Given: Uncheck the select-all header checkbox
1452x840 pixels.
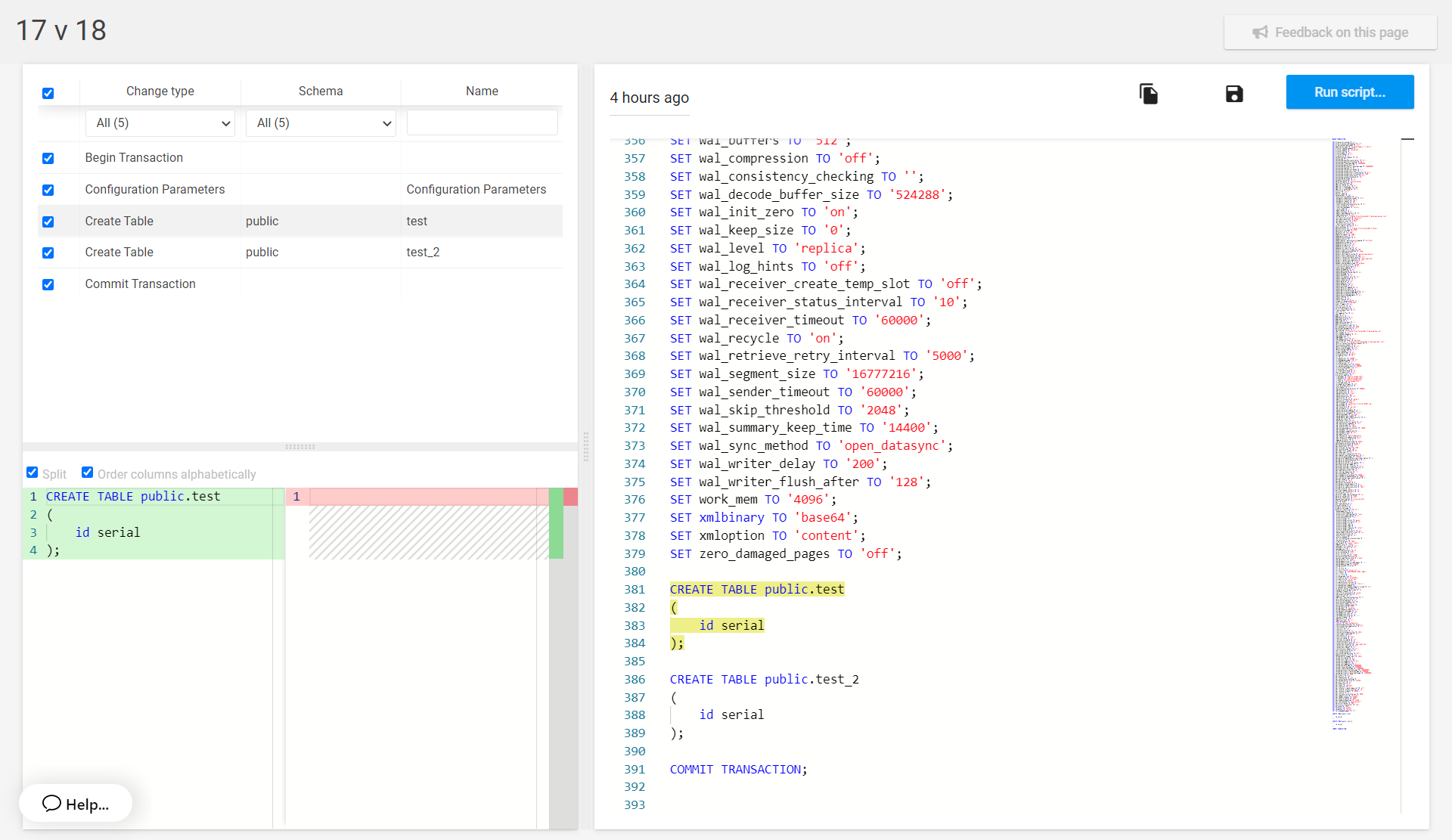Looking at the screenshot, I should (48, 93).
